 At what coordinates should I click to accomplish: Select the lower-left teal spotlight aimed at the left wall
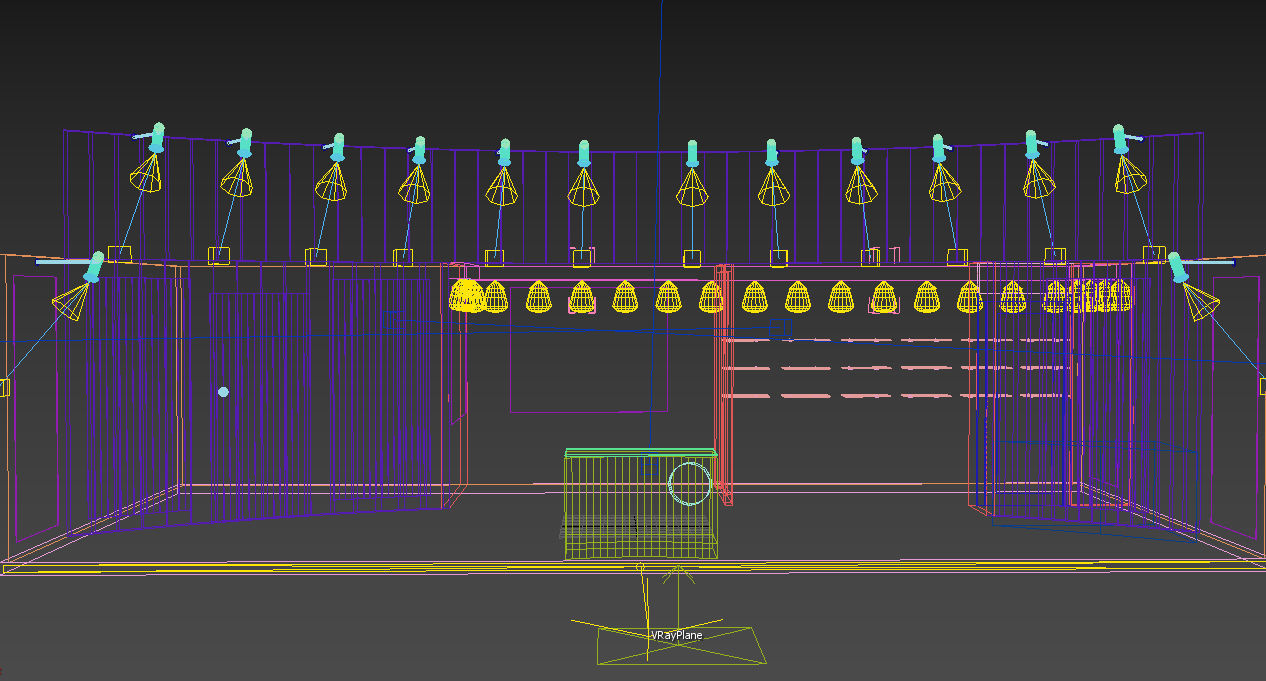pos(94,267)
